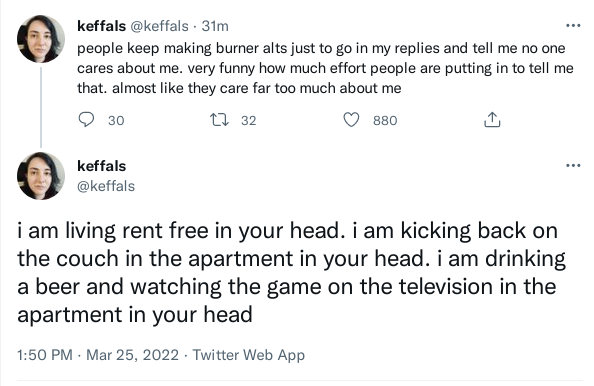
Task: Click the second keffals profile avatar
Action: point(41,176)
